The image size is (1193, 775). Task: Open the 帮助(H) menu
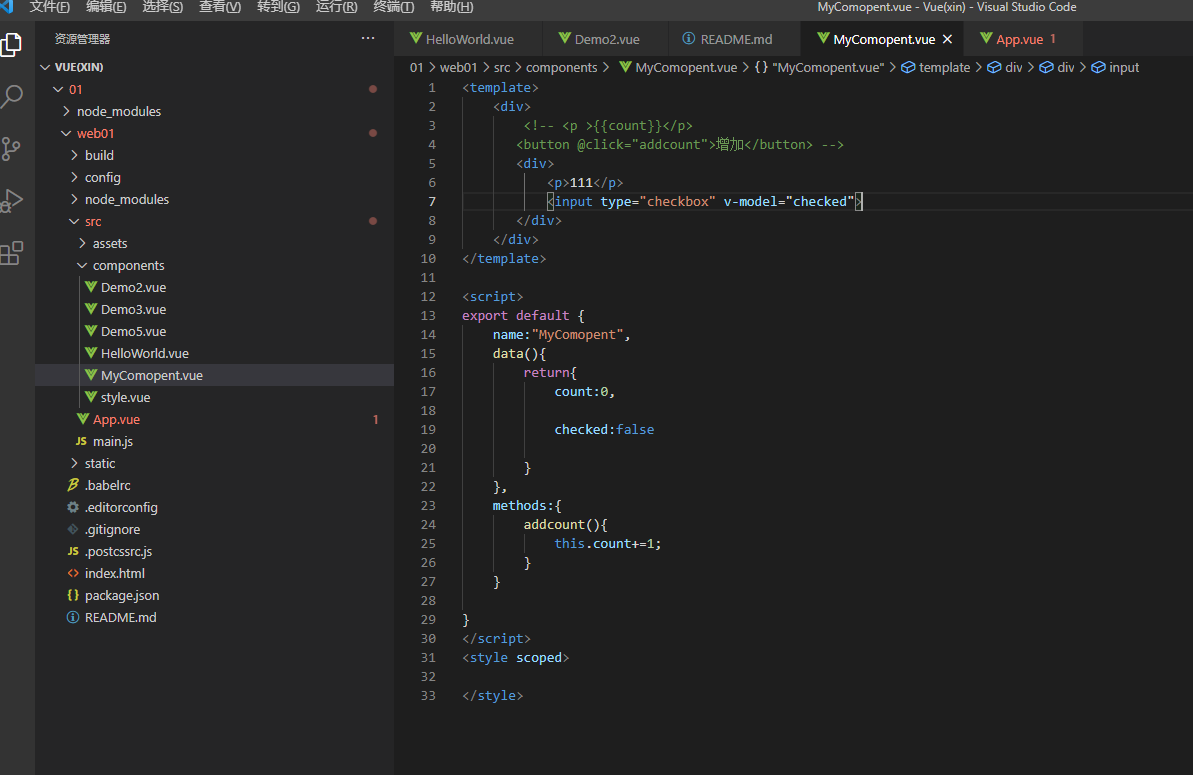(x=451, y=7)
